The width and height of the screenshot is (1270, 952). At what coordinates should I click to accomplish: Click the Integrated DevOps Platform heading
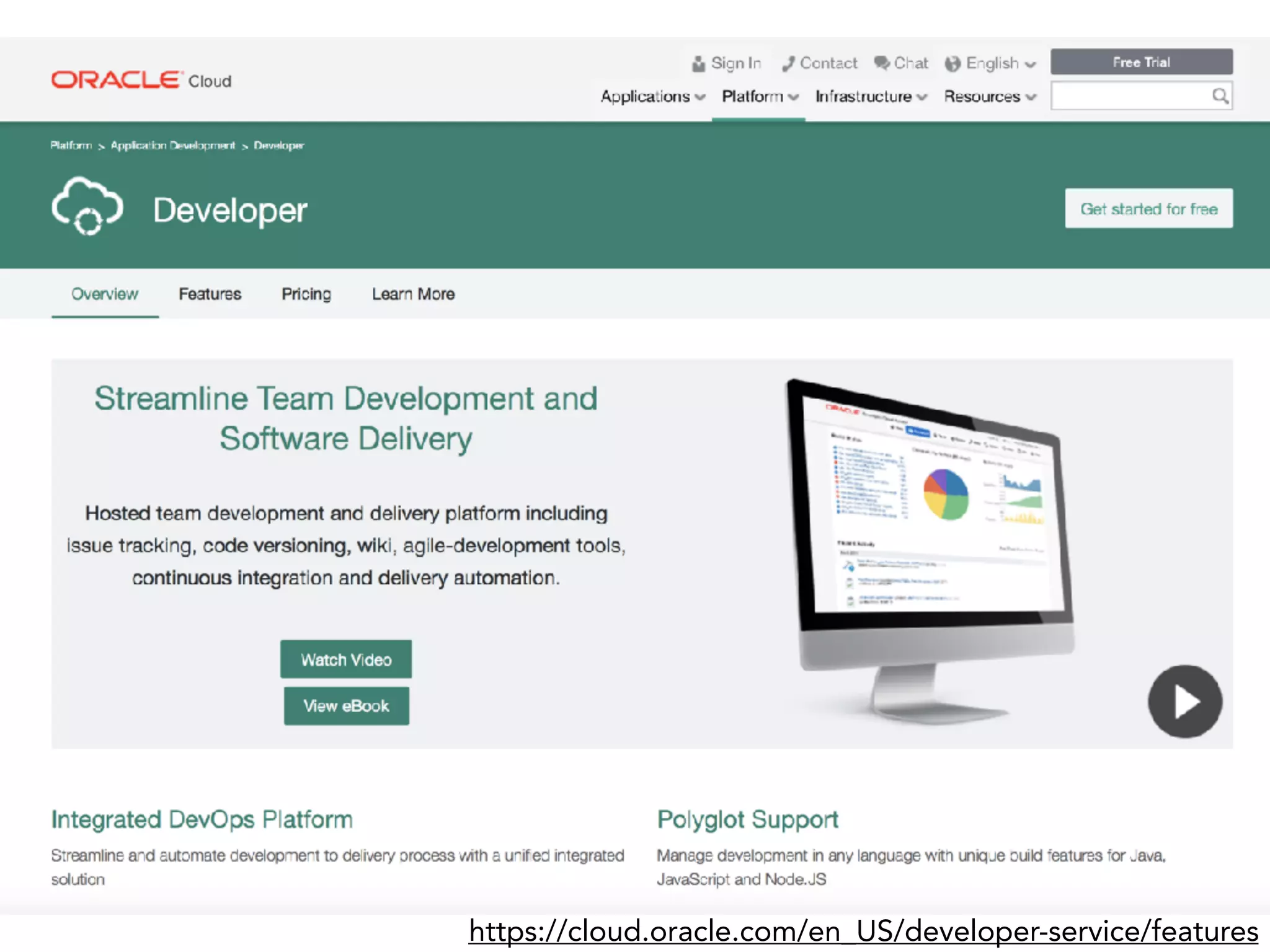(202, 819)
